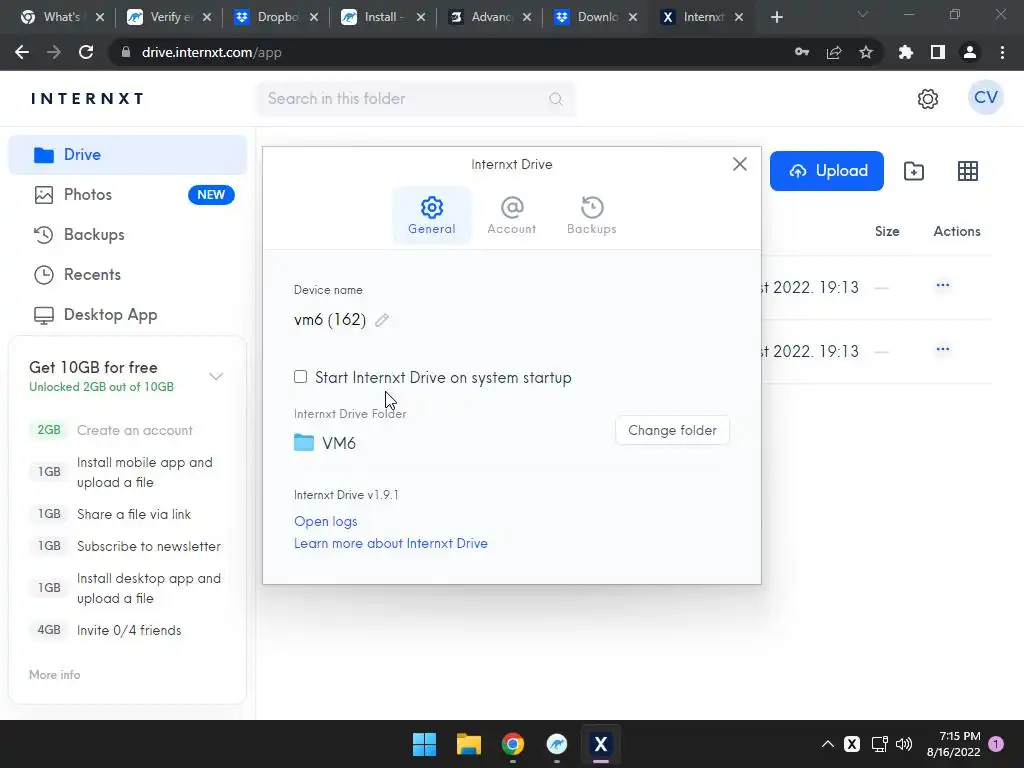
Task: Click the More info link
Action: [54, 675]
